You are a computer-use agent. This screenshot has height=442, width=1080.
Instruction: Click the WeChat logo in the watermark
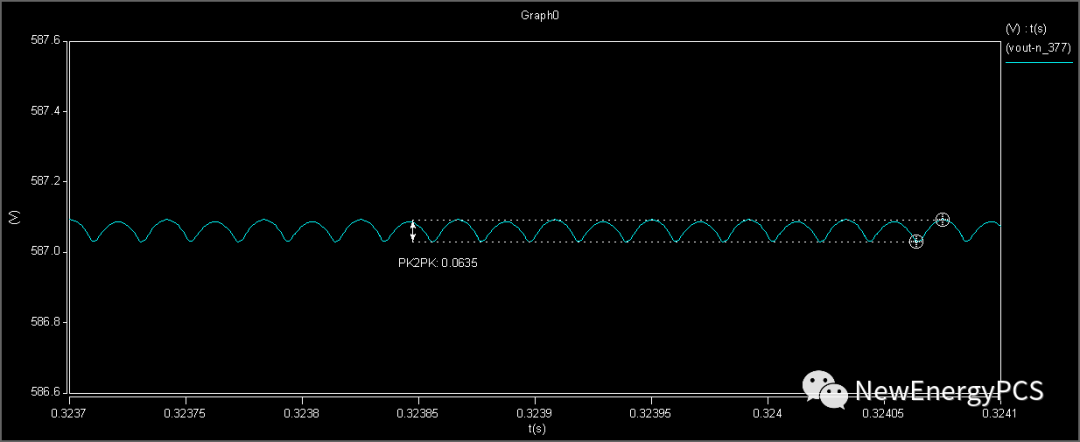pos(825,390)
